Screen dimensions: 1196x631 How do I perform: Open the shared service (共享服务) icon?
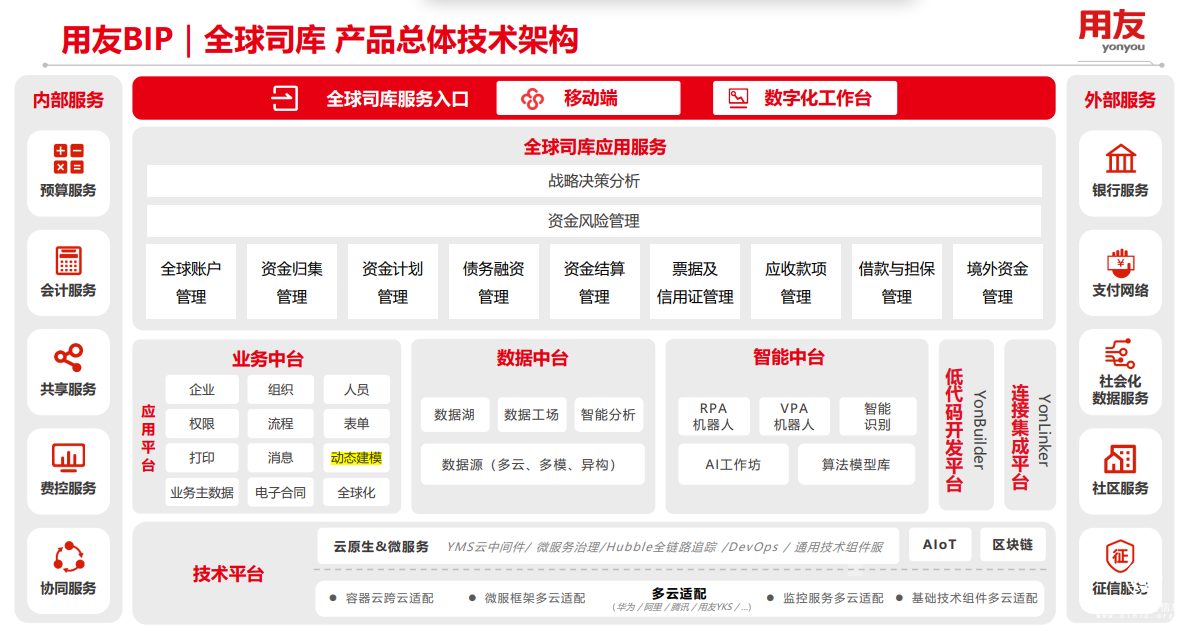click(x=68, y=358)
